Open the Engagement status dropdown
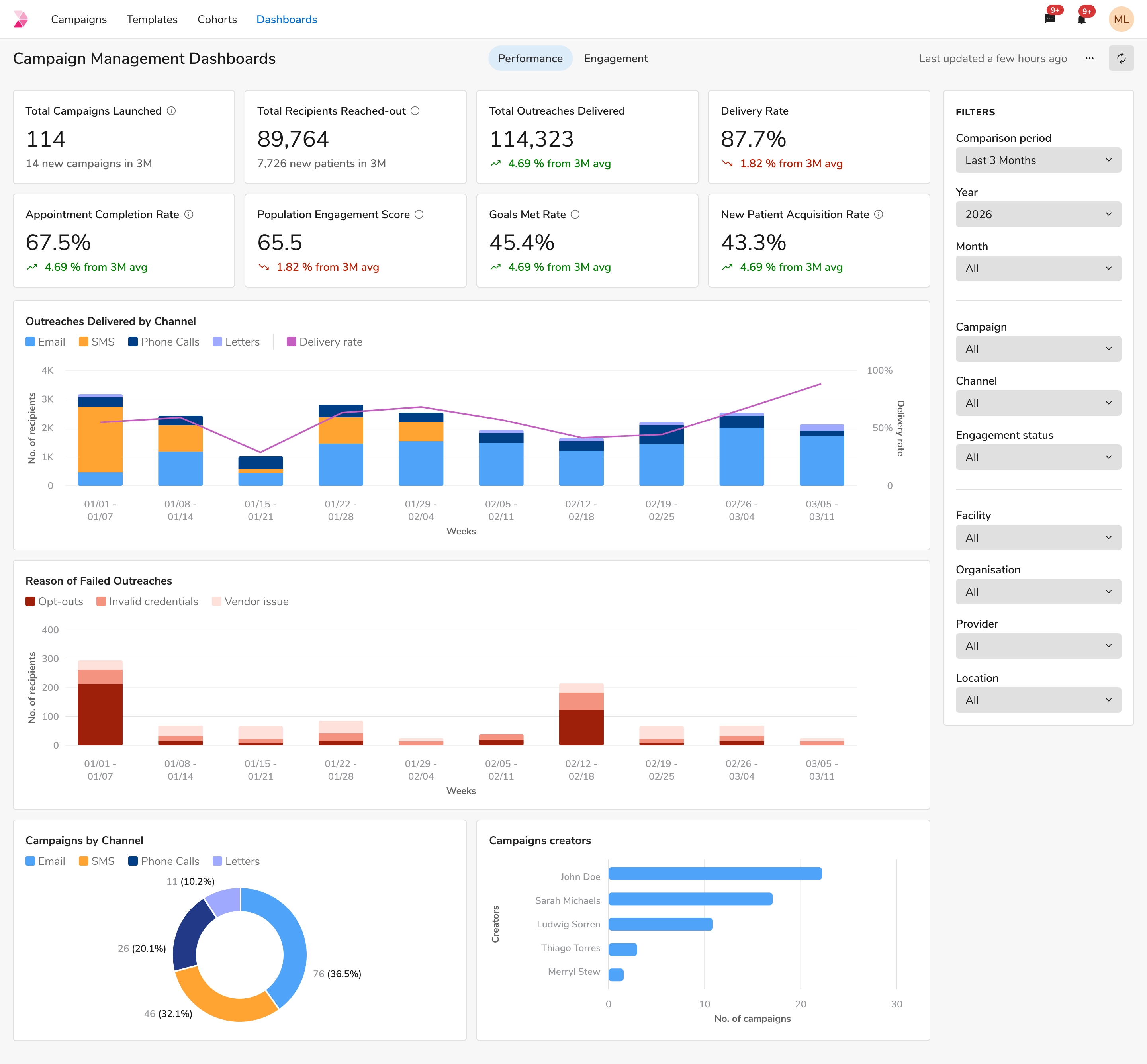This screenshot has height=1064, width=1147. pos(1038,457)
